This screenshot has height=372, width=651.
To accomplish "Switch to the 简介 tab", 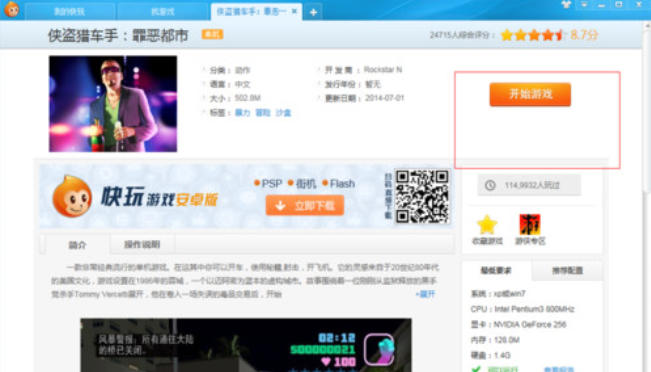I will 77,245.
